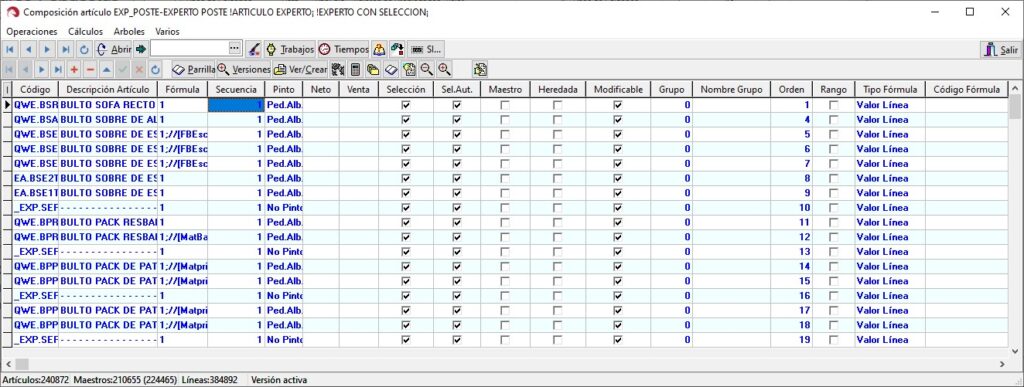Screen dimensions: 1024x387
Task: Open the Cálculos menu
Action: pyautogui.click(x=86, y=31)
